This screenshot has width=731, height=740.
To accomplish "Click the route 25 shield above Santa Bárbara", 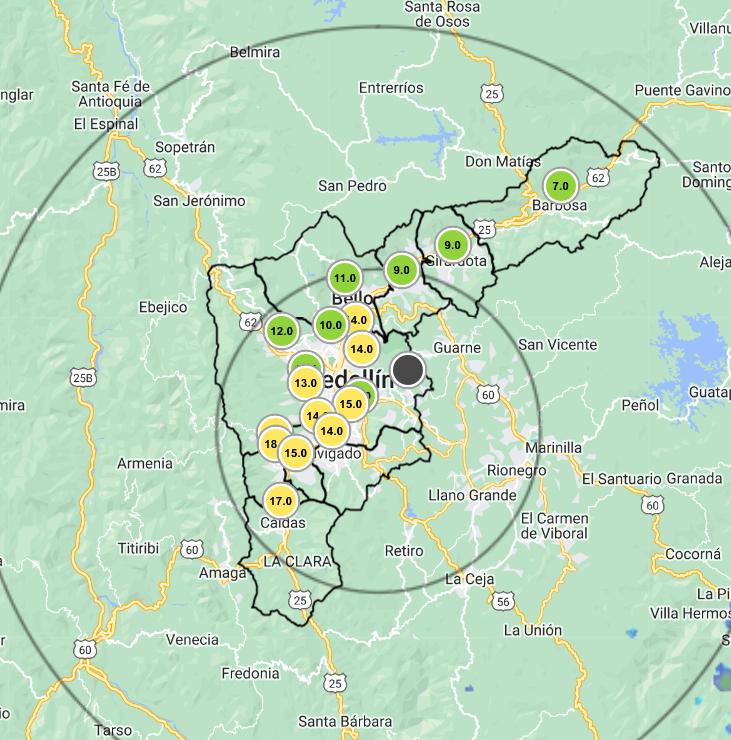I will [335, 683].
